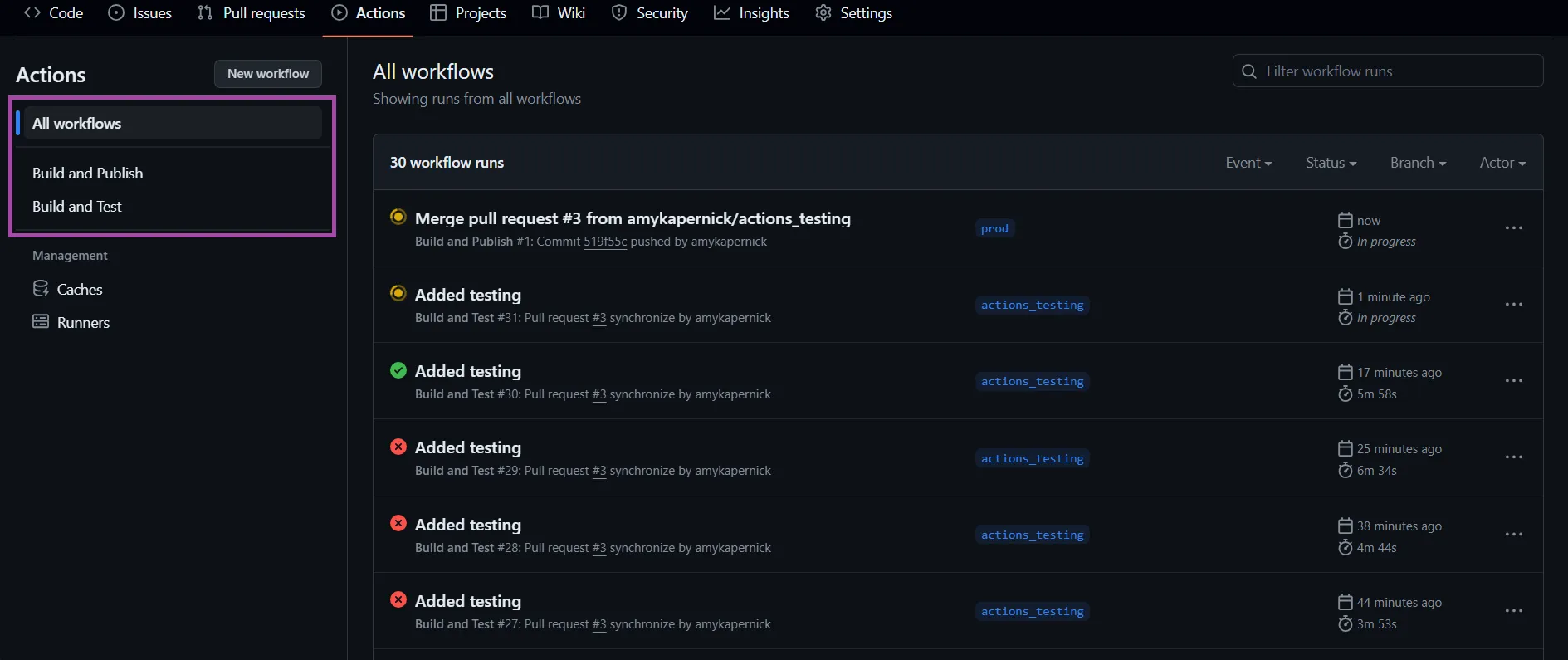Click the search magnifier icon in filter box
Viewport: 1568px width, 660px height.
(1249, 71)
